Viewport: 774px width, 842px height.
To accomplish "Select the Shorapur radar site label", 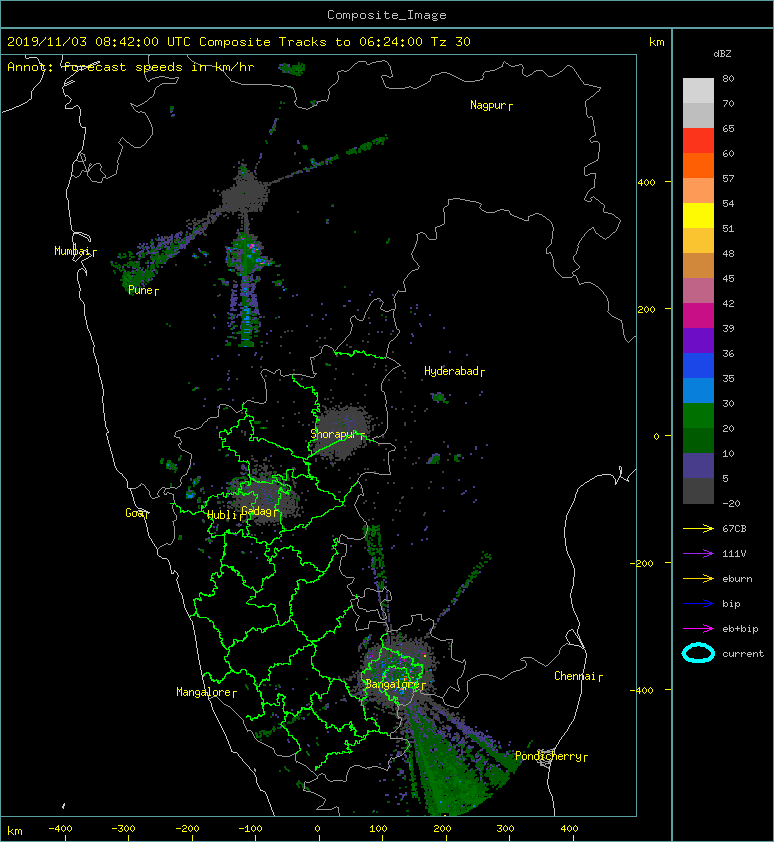I will coord(337,434).
